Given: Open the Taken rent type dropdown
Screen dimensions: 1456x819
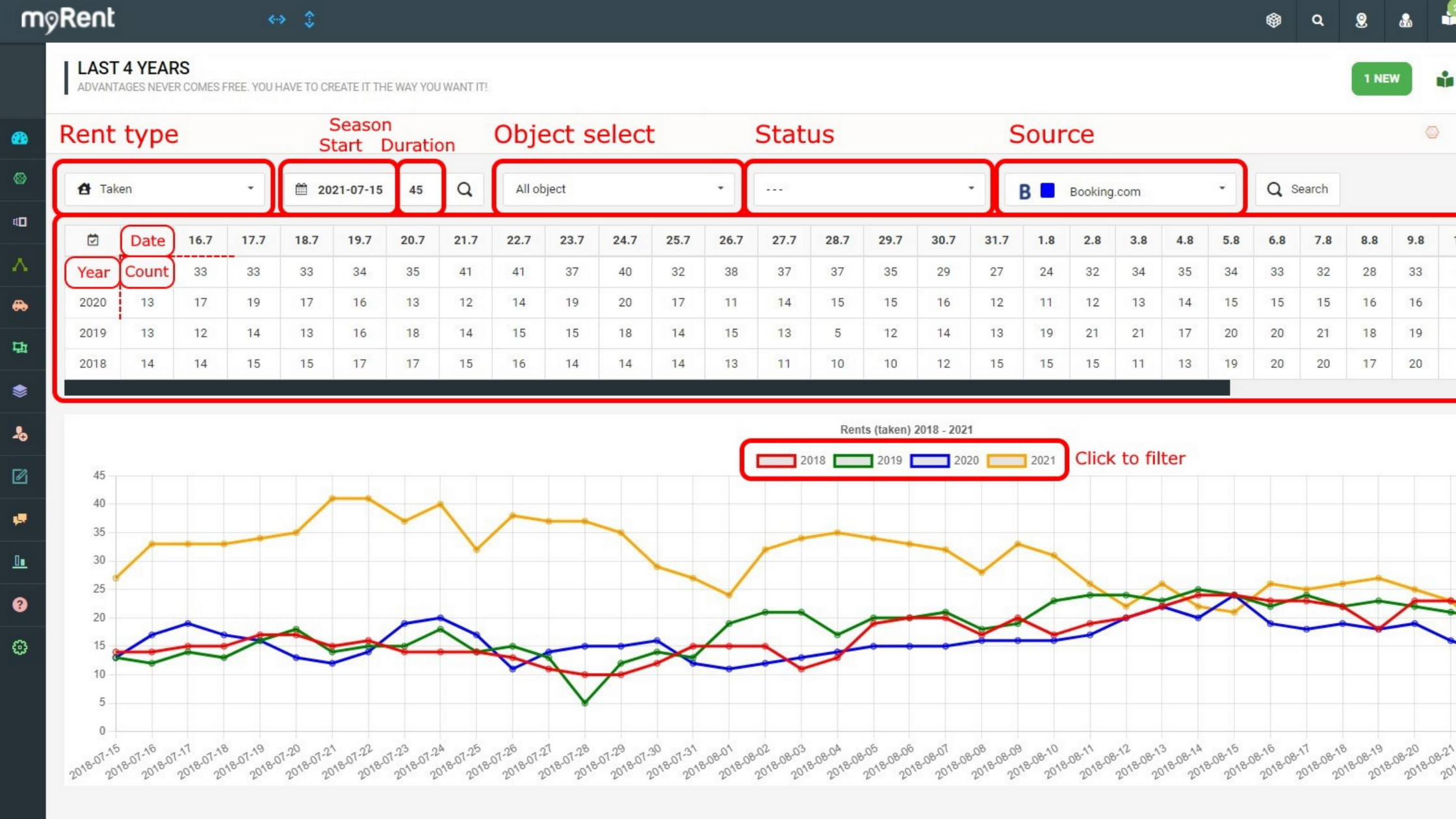Looking at the screenshot, I should pos(165,189).
